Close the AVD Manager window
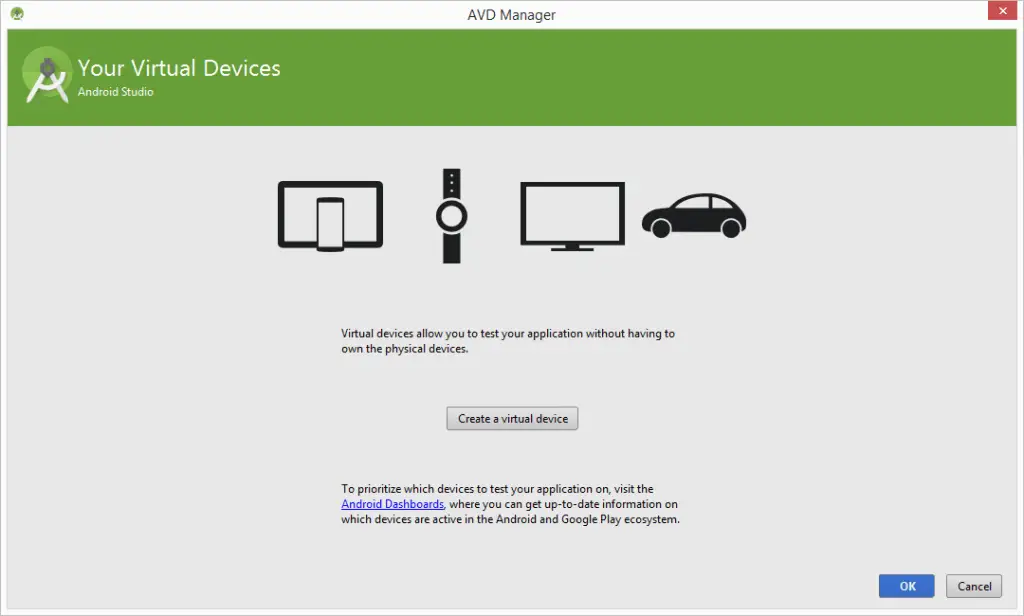The height and width of the screenshot is (616, 1024). click(1000, 13)
